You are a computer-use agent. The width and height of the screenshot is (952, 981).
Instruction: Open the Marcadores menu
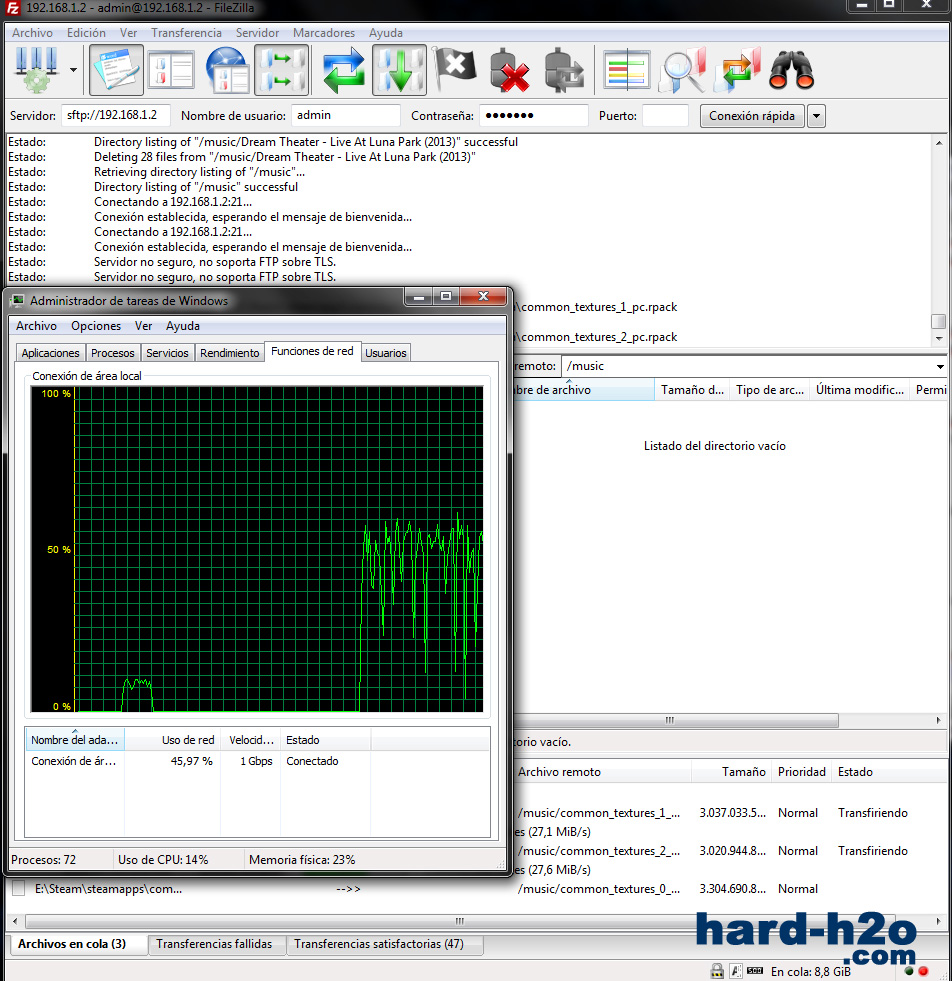coord(324,33)
